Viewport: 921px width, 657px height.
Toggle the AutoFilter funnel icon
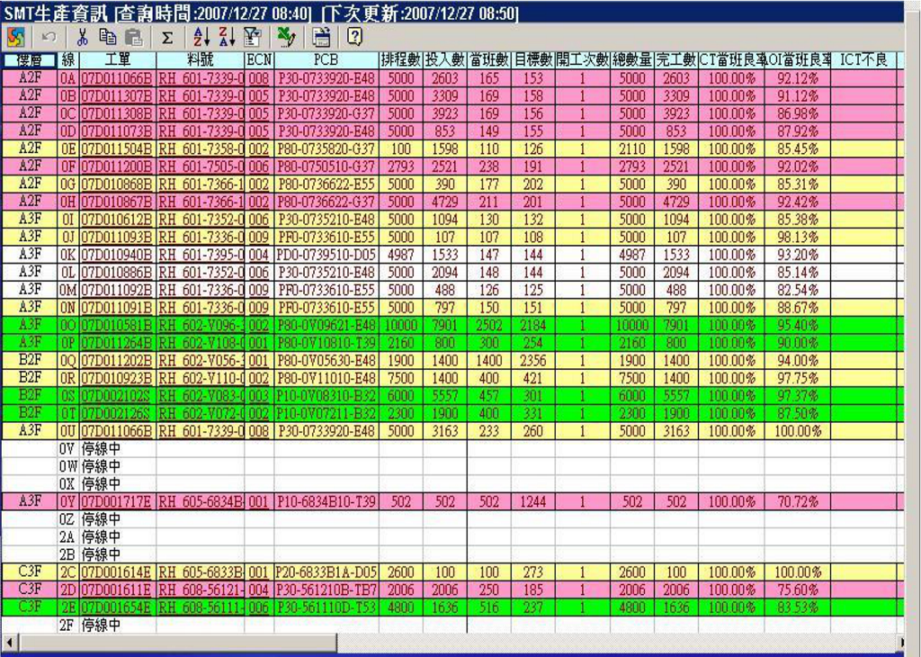coord(251,37)
